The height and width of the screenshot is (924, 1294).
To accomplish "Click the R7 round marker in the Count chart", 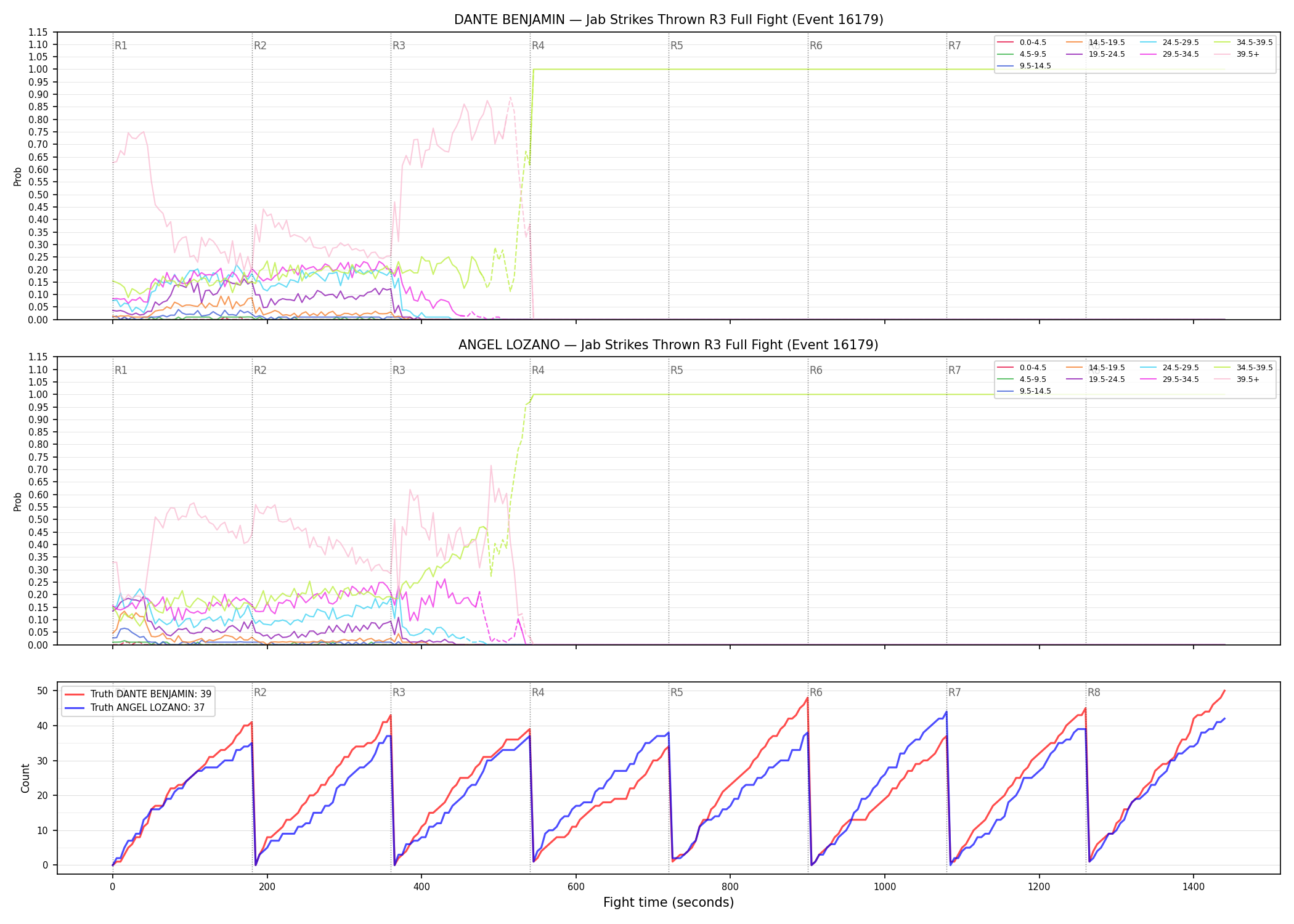I will (x=954, y=692).
